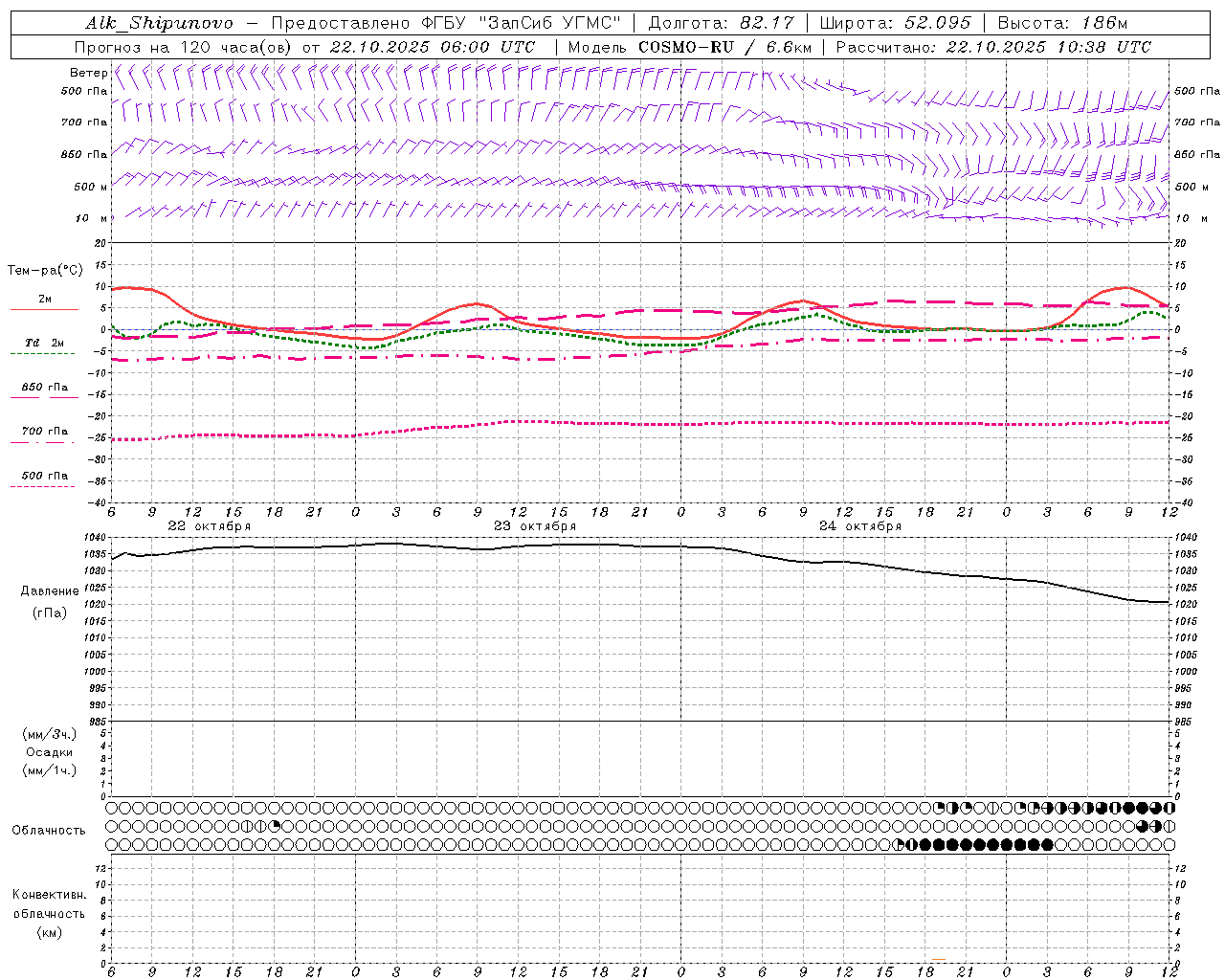Click the orange convective cloud marker

(x=939, y=959)
